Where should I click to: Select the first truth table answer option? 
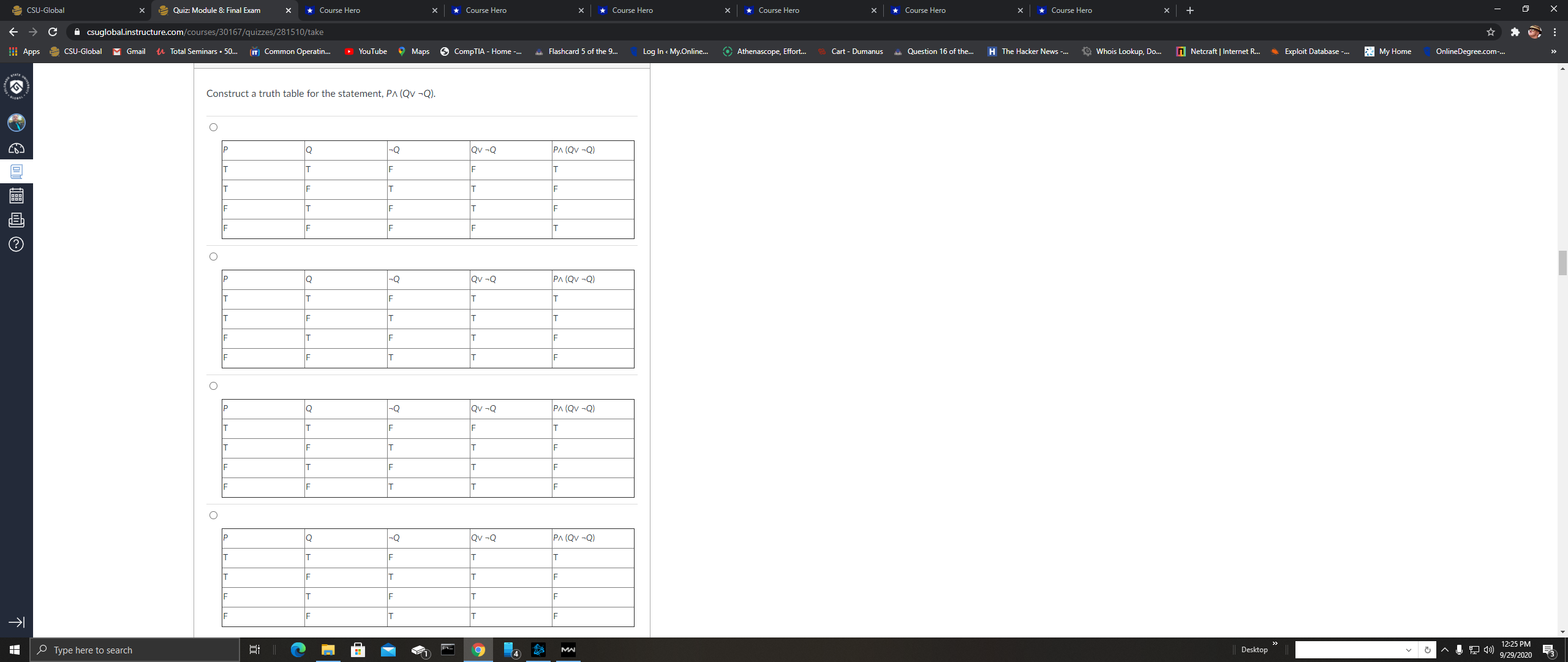coord(213,127)
